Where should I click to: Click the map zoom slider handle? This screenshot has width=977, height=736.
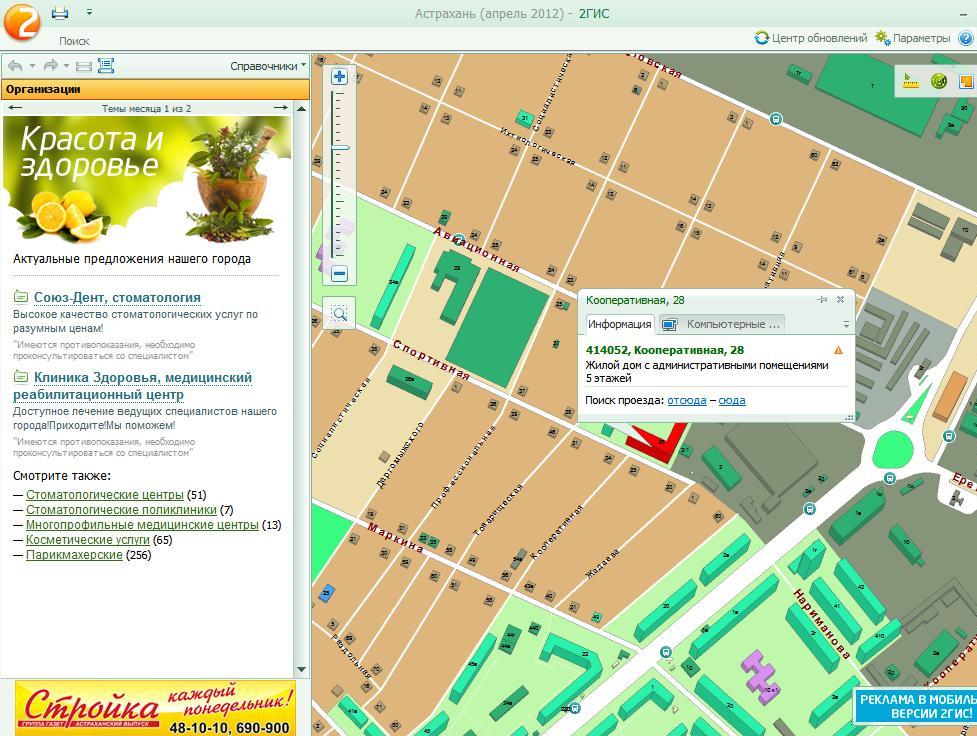(340, 148)
